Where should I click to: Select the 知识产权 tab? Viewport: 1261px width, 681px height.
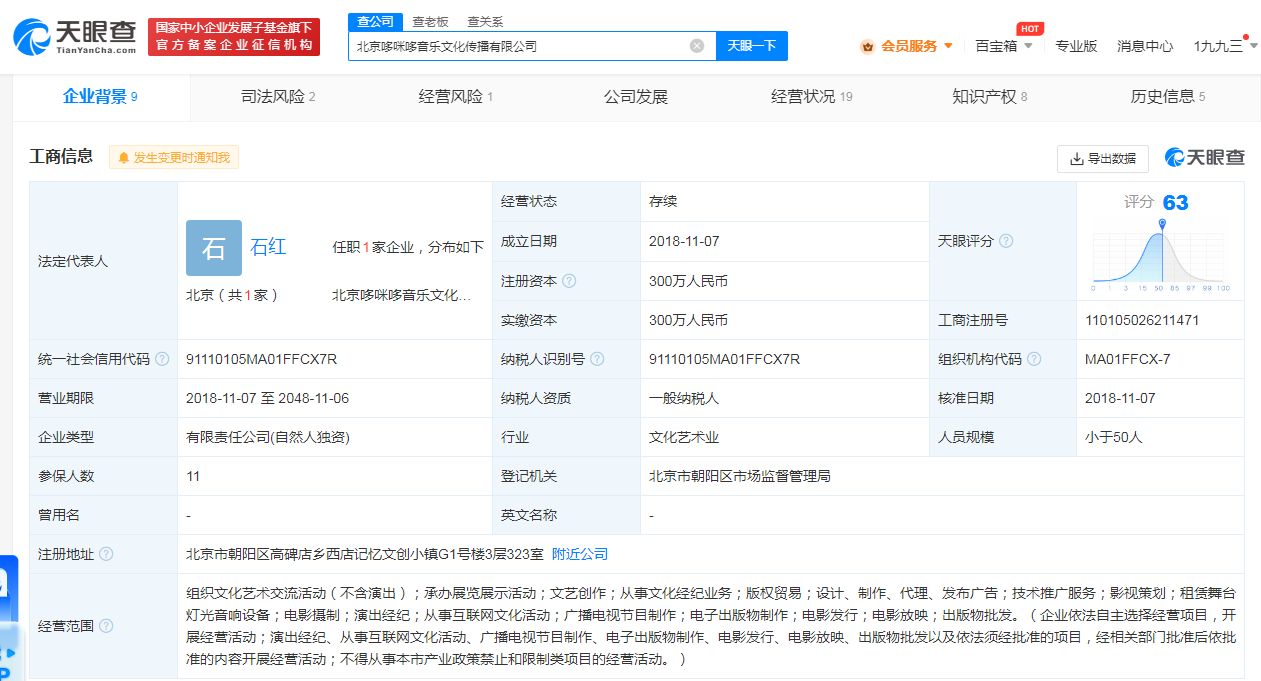click(989, 97)
